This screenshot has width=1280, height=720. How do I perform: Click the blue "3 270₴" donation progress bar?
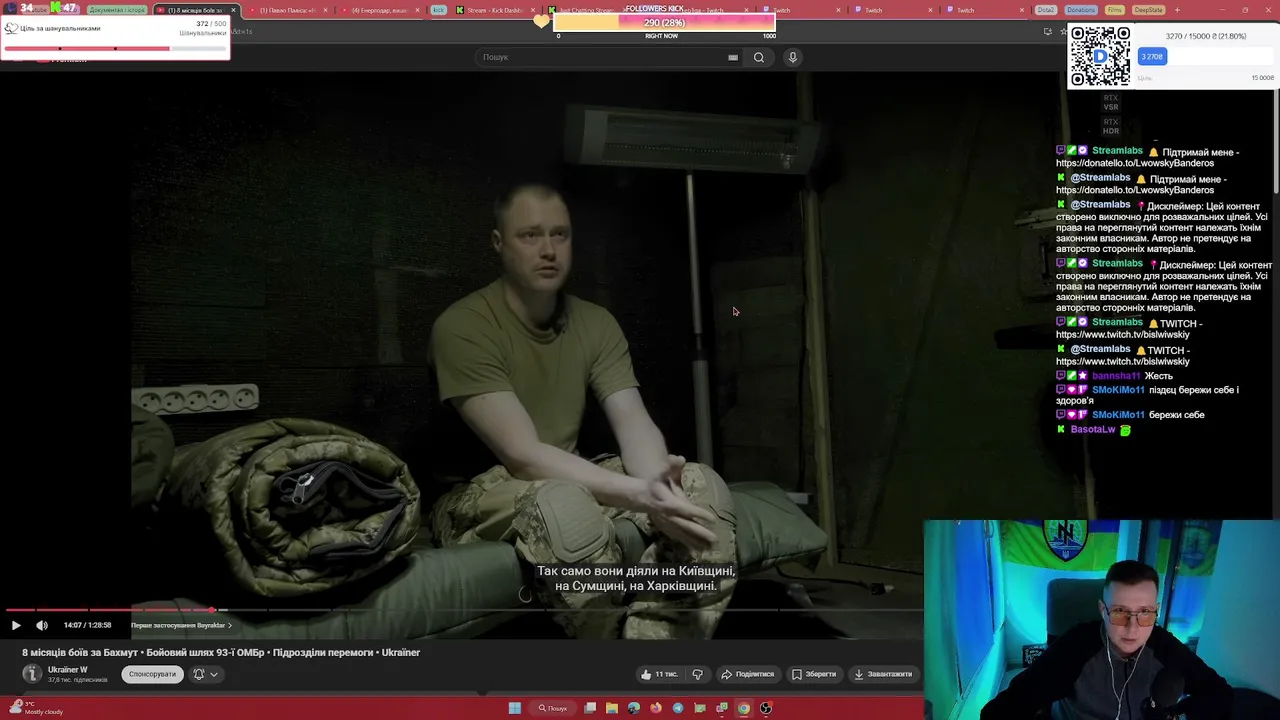coord(1152,57)
